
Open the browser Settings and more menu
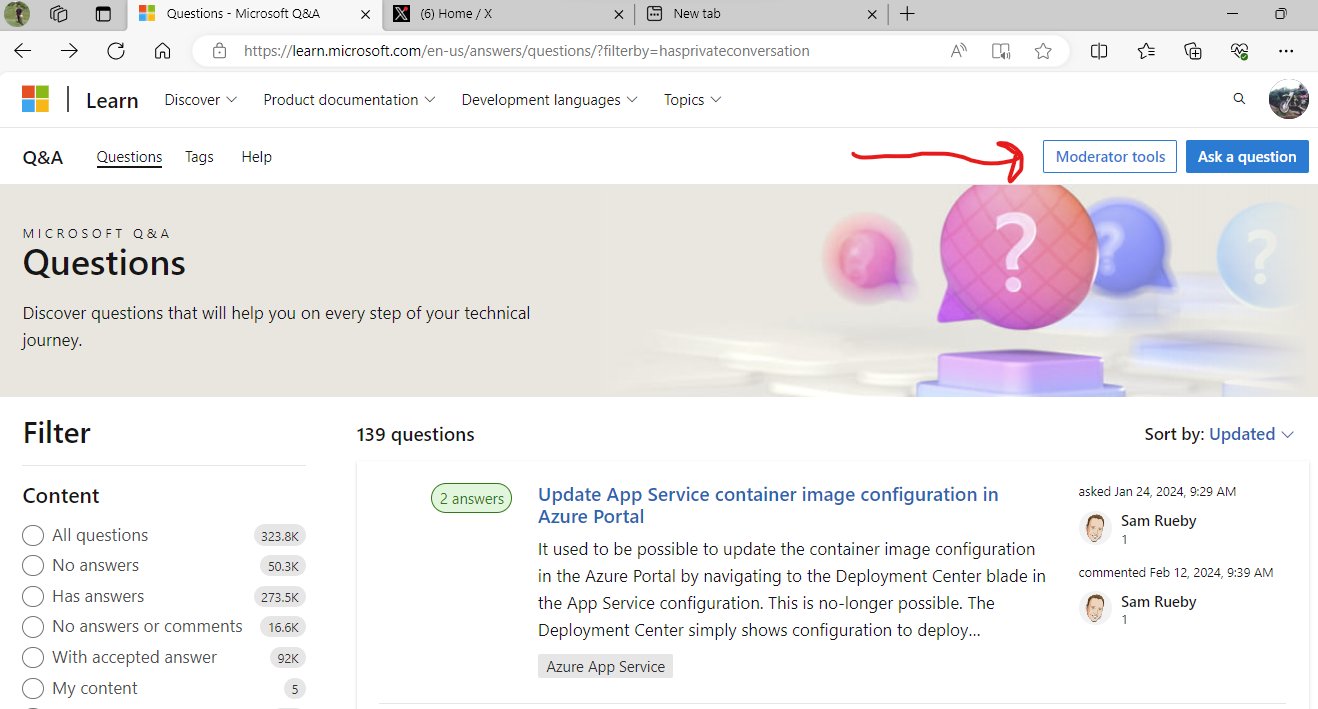coord(1287,51)
